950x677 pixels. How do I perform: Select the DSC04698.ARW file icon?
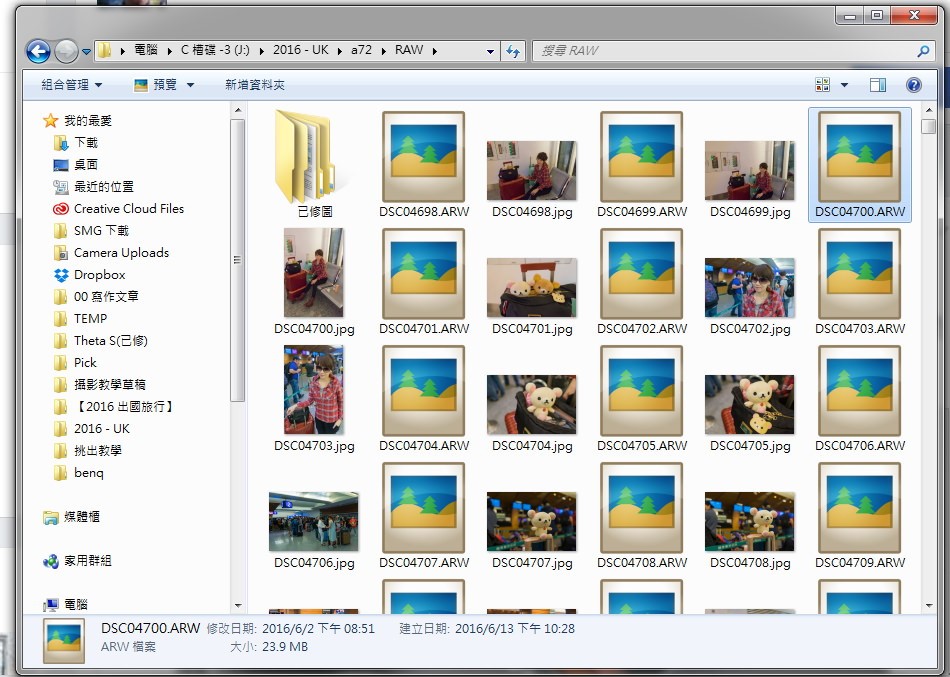click(x=422, y=156)
